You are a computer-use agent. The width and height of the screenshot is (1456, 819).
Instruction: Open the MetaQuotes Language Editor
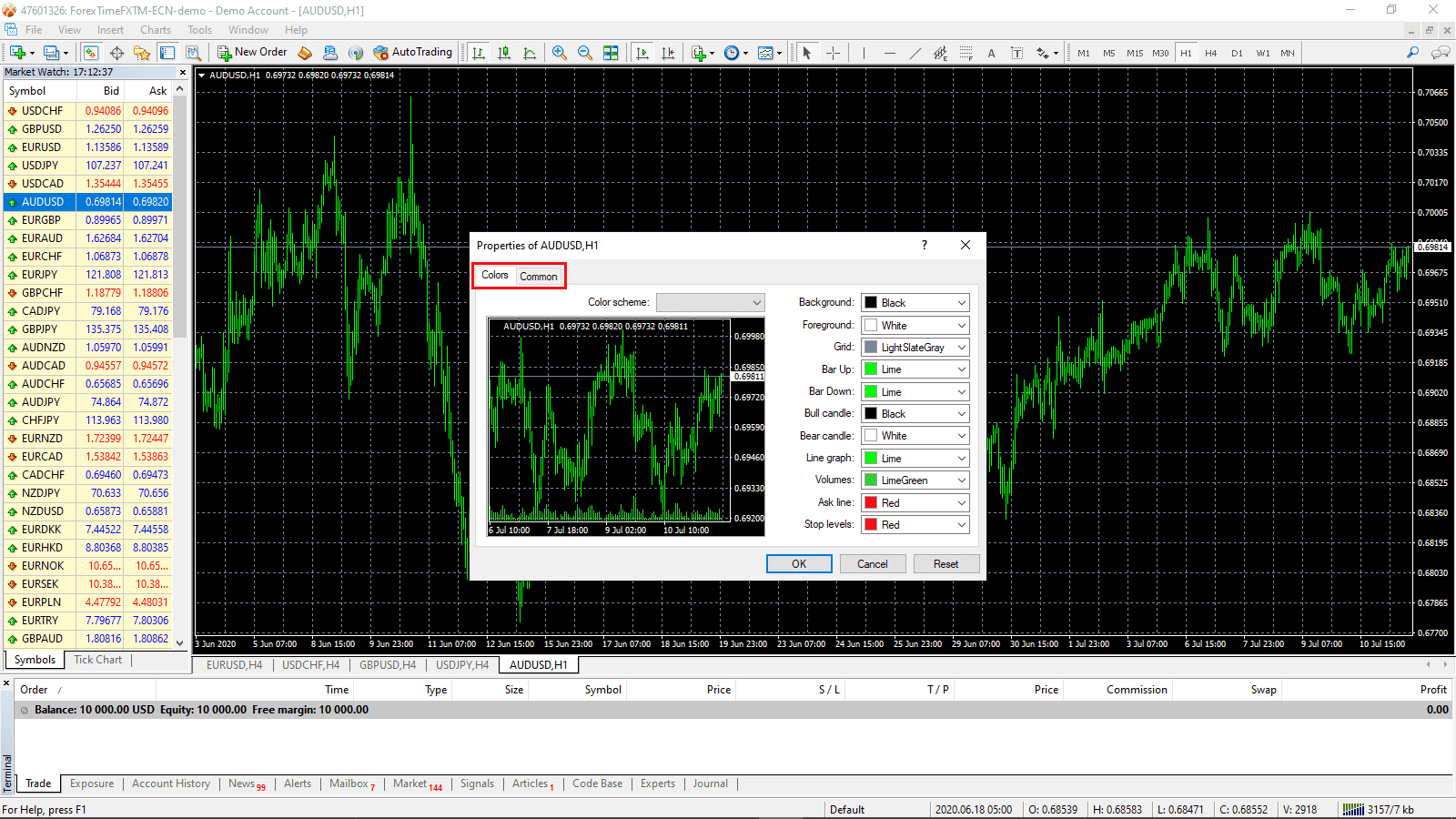304,52
